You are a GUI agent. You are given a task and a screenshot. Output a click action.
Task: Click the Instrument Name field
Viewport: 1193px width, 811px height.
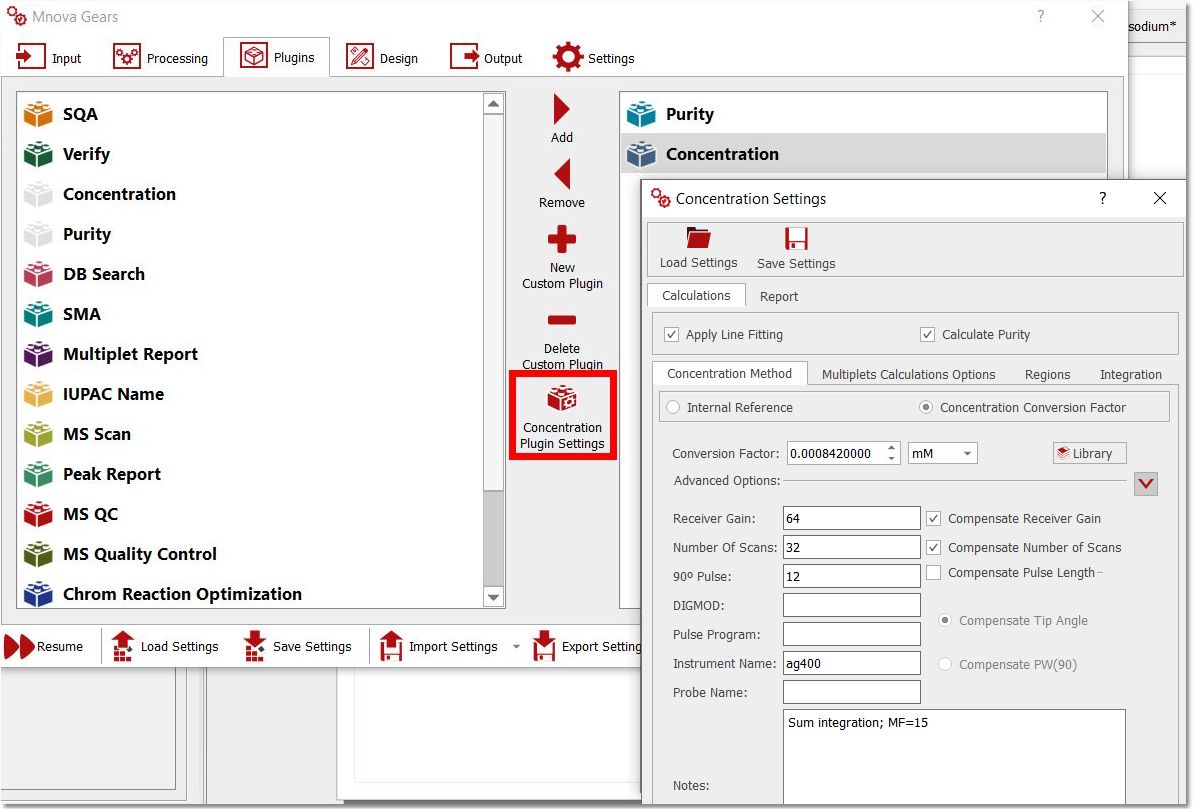[x=851, y=663]
